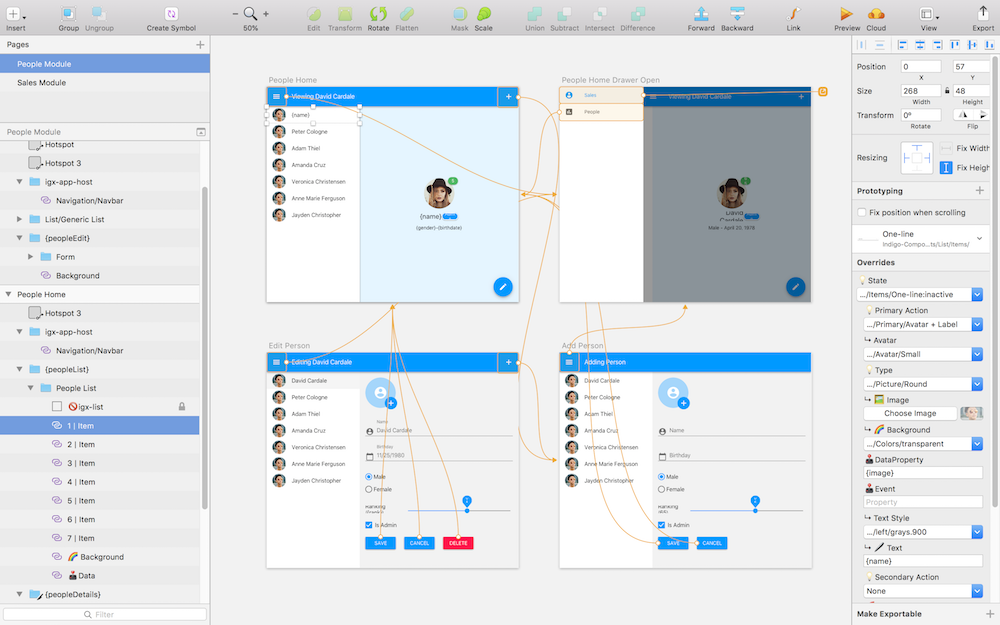The height and width of the screenshot is (625, 1000).
Task: Click the red DELETE button in Edit Person
Action: [458, 543]
